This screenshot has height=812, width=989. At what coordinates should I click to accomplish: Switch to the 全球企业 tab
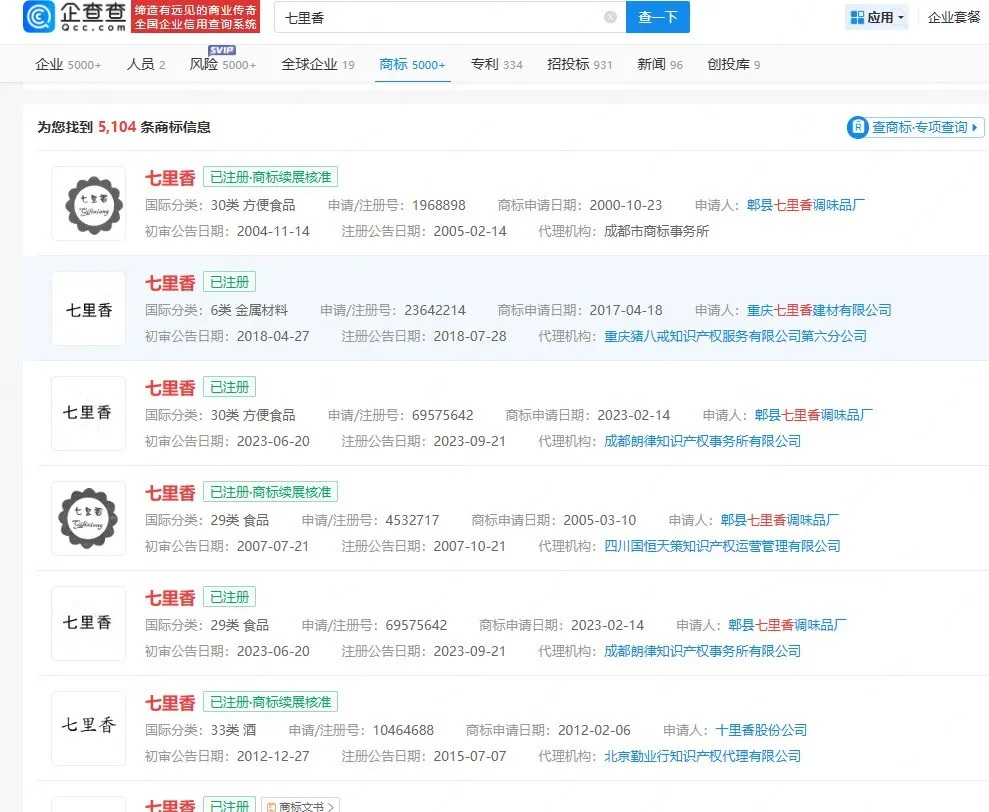tap(318, 64)
